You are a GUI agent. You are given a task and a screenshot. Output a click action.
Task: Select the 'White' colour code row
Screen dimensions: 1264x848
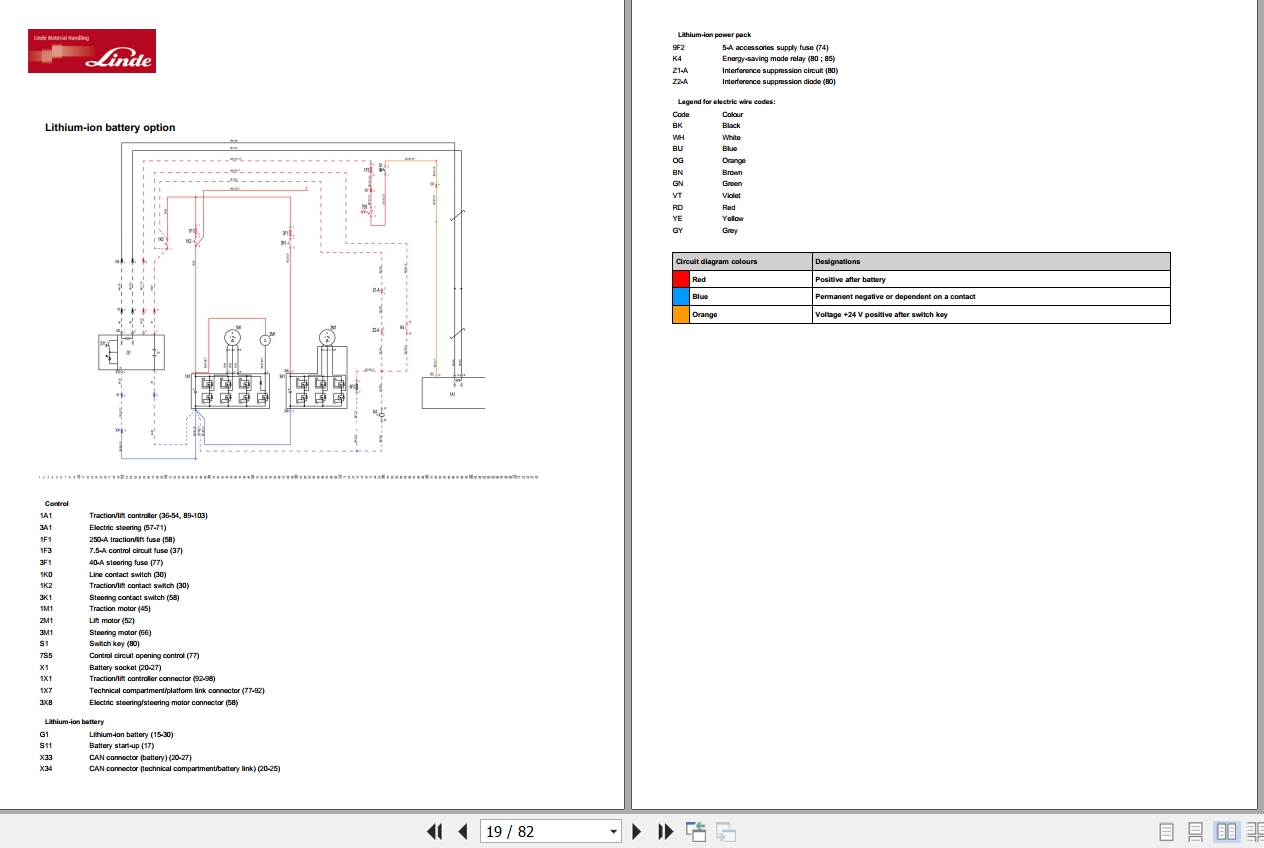click(x=707, y=137)
